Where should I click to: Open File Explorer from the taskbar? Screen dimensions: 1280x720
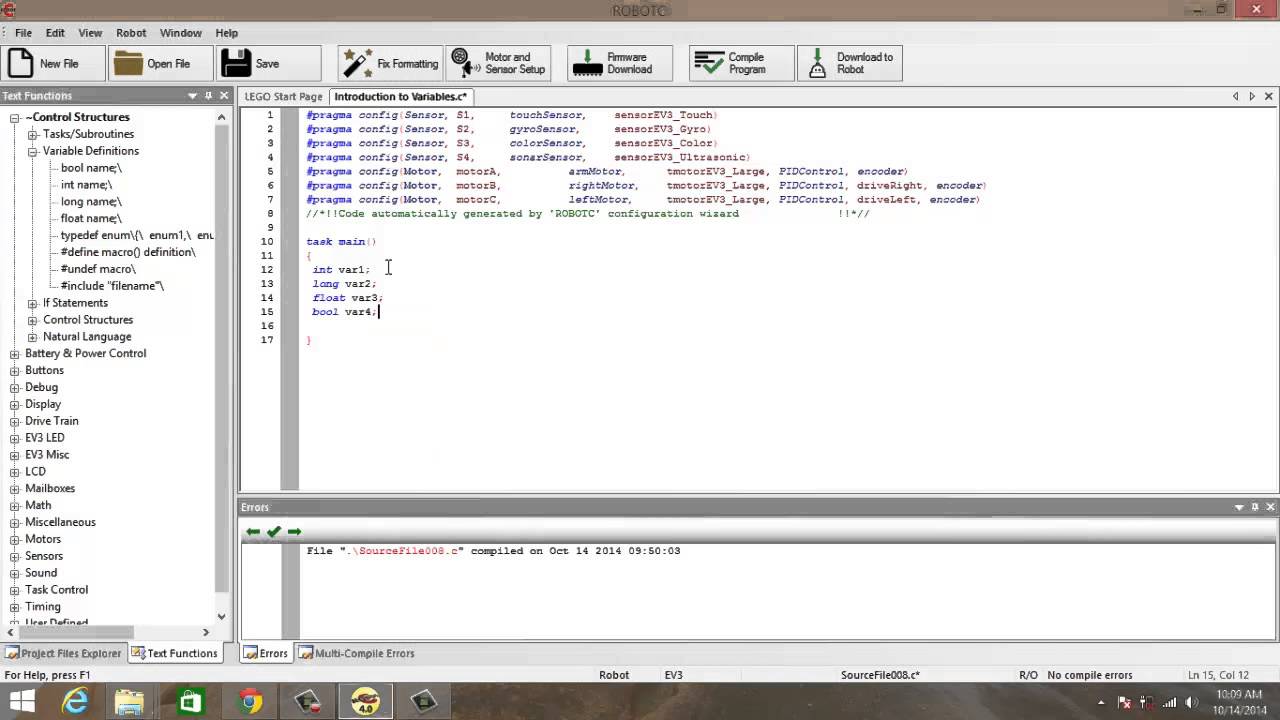(130, 702)
